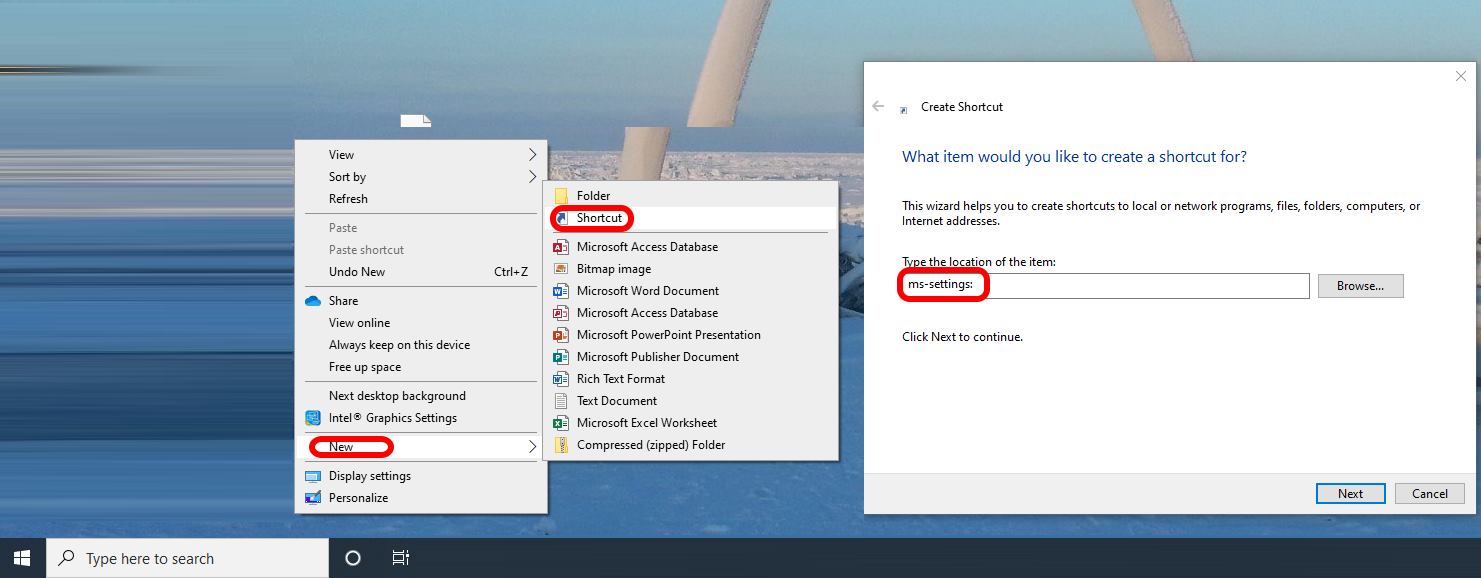Viewport: 1481px width, 578px height.
Task: Create a new Folder from the submenu
Action: (x=595, y=195)
